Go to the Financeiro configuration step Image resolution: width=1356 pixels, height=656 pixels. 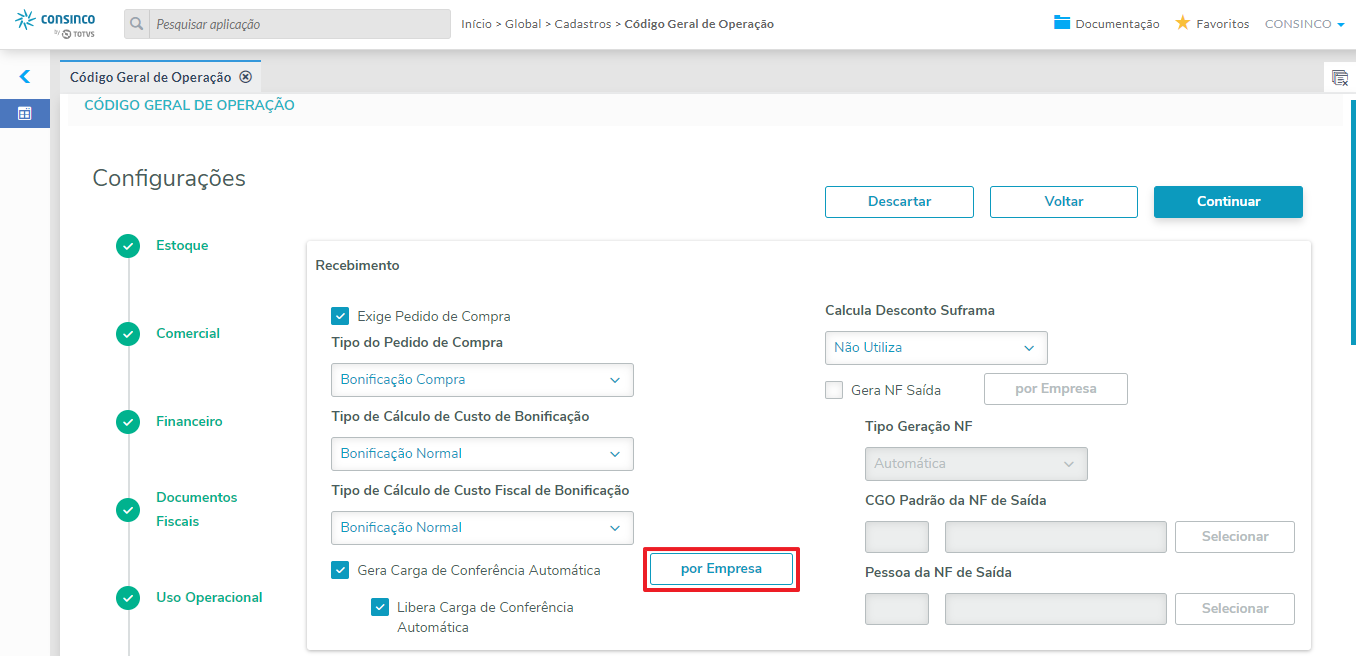pyautogui.click(x=189, y=422)
